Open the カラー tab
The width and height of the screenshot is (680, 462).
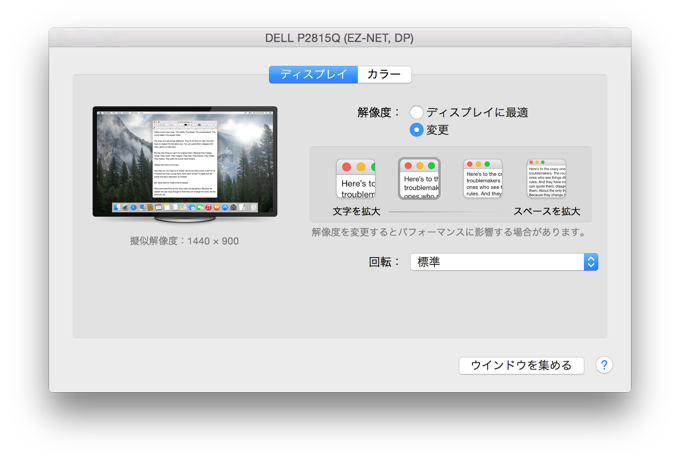384,75
